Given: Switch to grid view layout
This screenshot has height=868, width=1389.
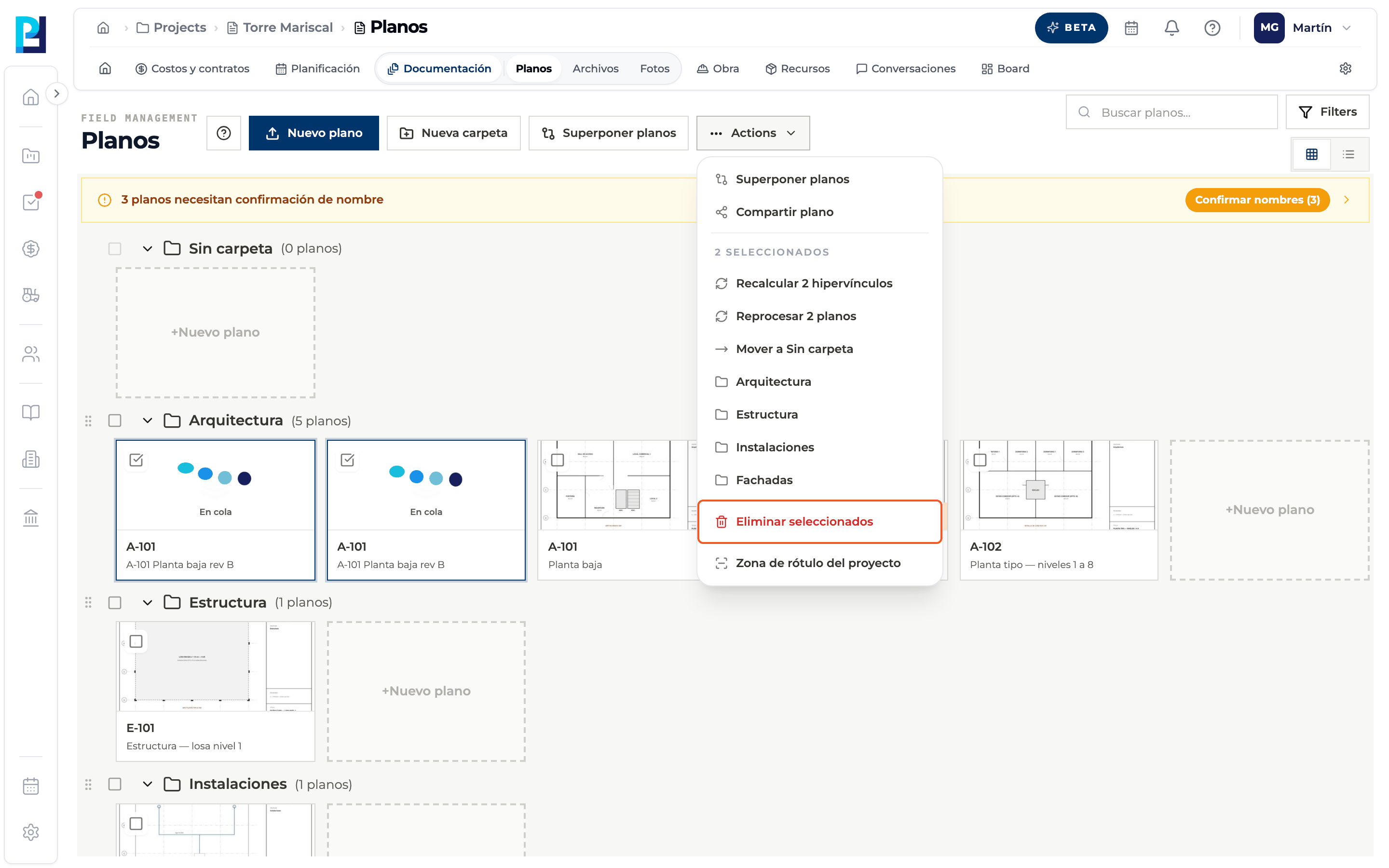Looking at the screenshot, I should [x=1311, y=154].
